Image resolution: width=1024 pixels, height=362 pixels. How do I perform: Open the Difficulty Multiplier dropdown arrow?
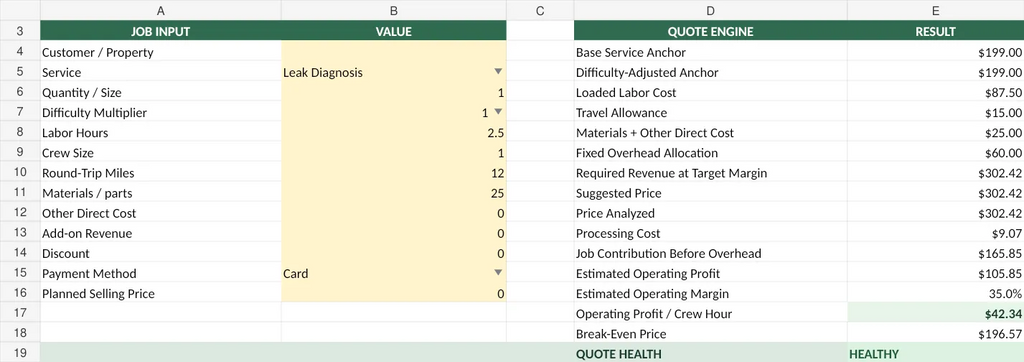[498, 112]
